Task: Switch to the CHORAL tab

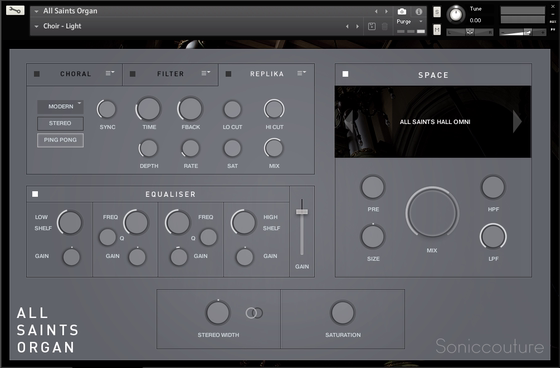Action: (x=75, y=74)
